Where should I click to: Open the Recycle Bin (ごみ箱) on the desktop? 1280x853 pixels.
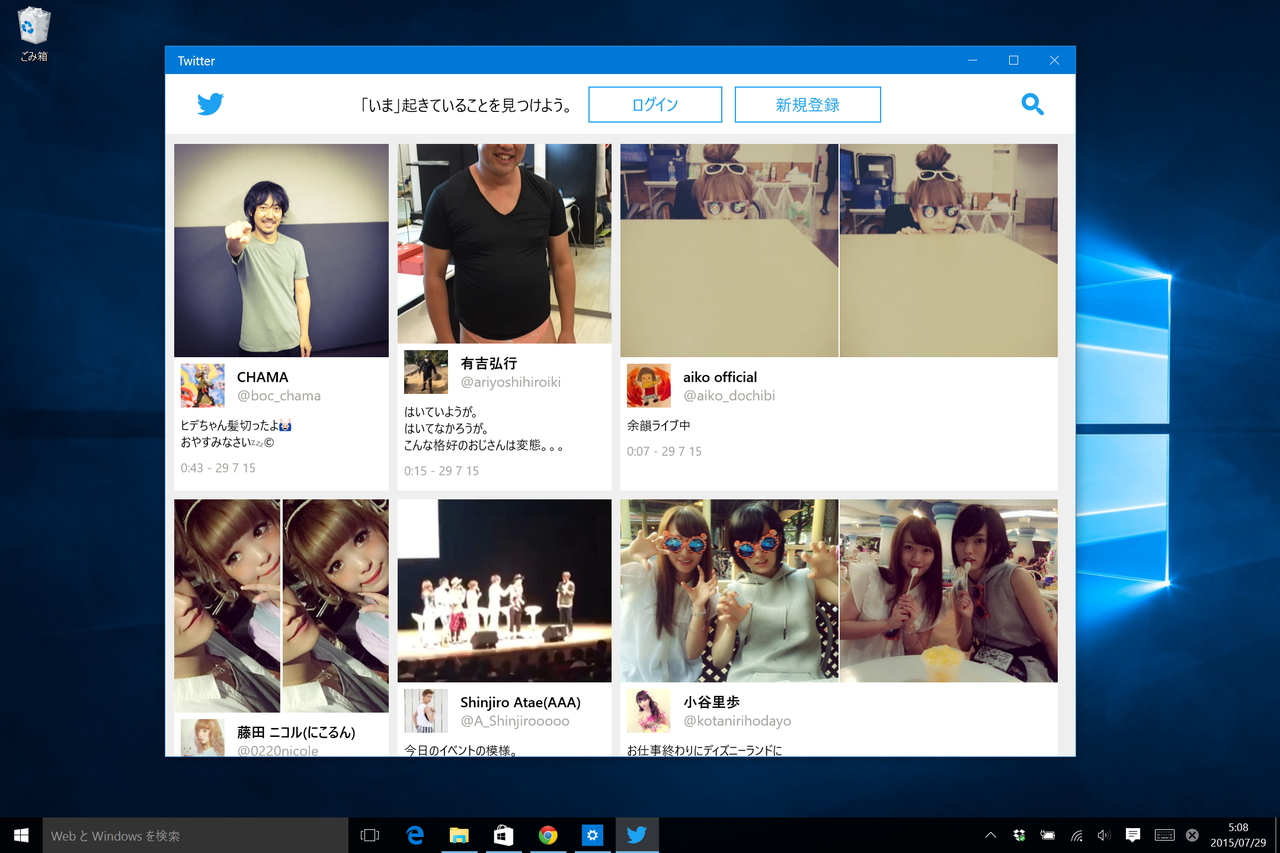[x=33, y=28]
